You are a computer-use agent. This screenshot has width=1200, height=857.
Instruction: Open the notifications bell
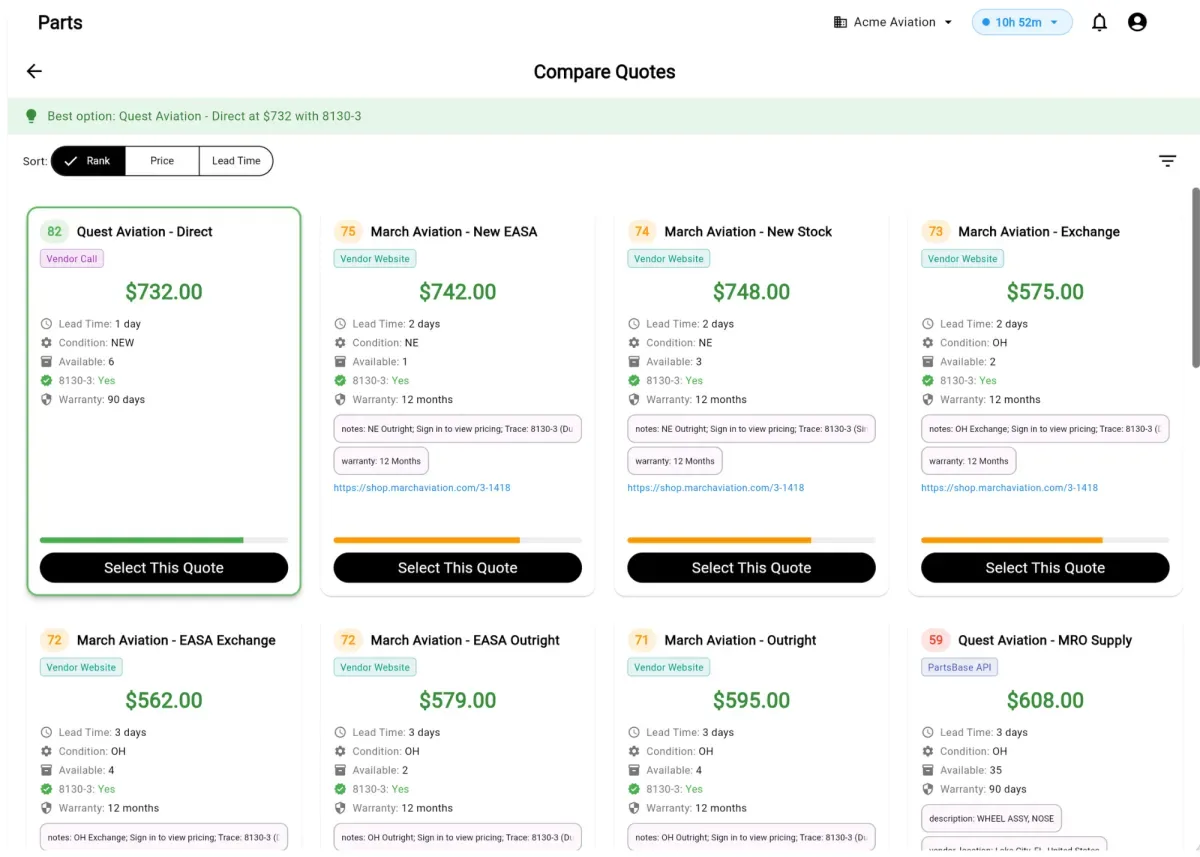click(1099, 22)
